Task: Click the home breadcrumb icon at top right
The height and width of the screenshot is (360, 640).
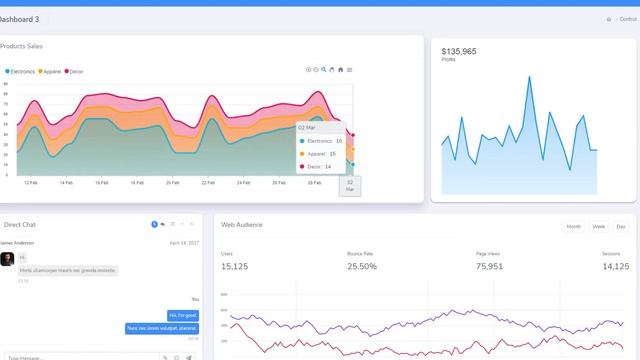Action: 609,19
